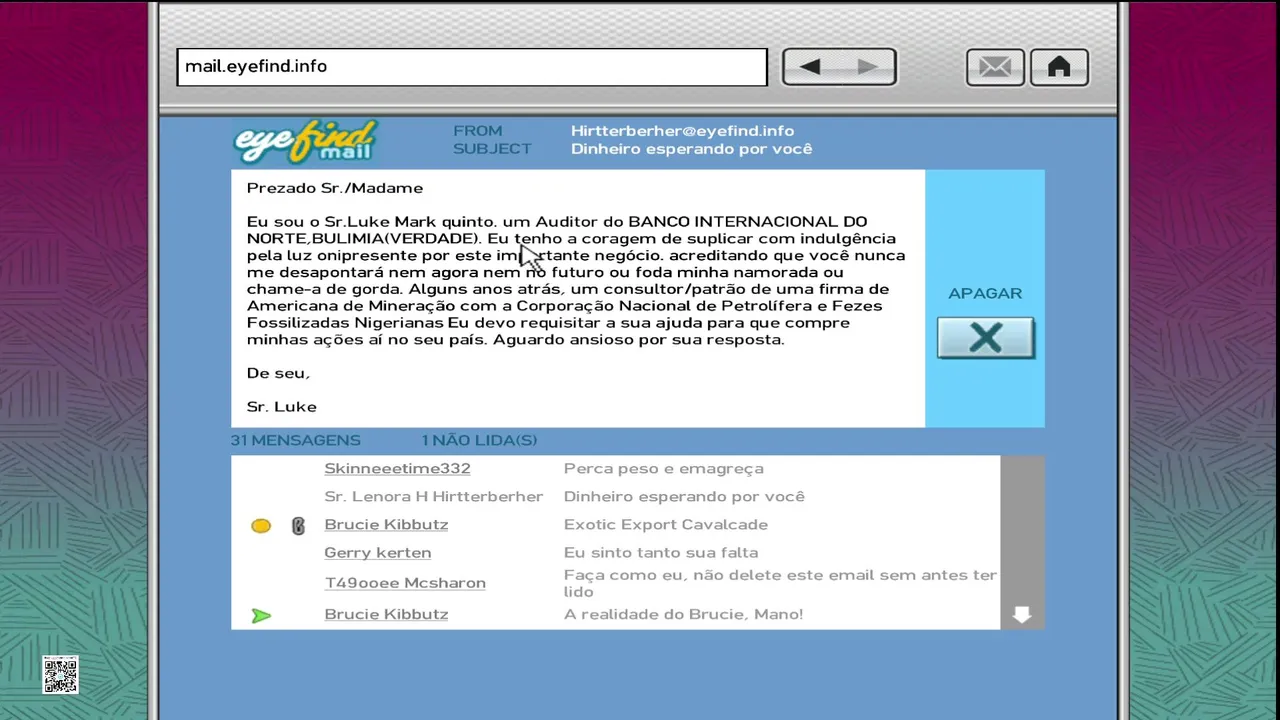Click the mail.eyefind.info address field
Image resolution: width=1280 pixels, height=720 pixels.
tap(472, 67)
